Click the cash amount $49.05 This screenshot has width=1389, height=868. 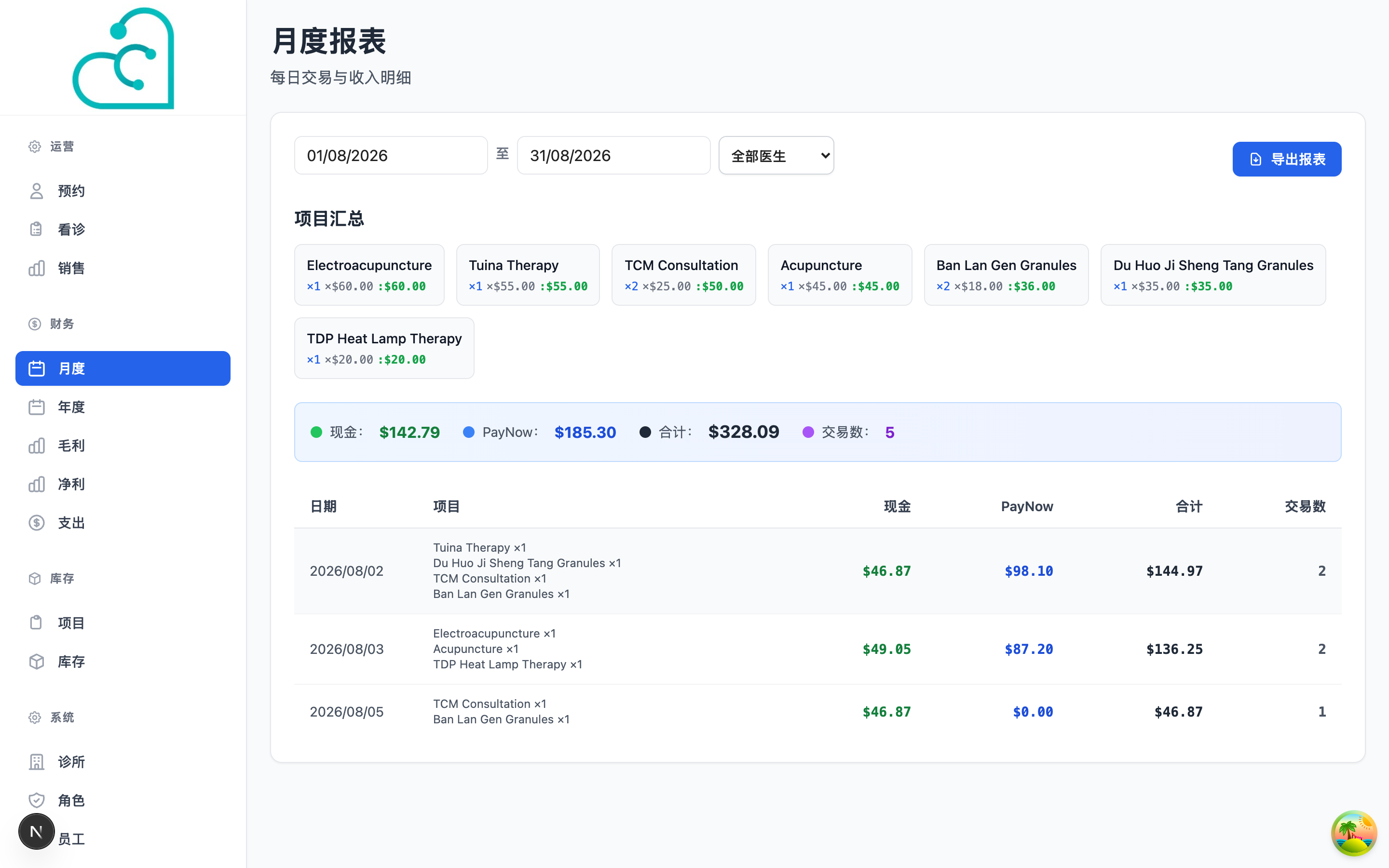click(887, 649)
